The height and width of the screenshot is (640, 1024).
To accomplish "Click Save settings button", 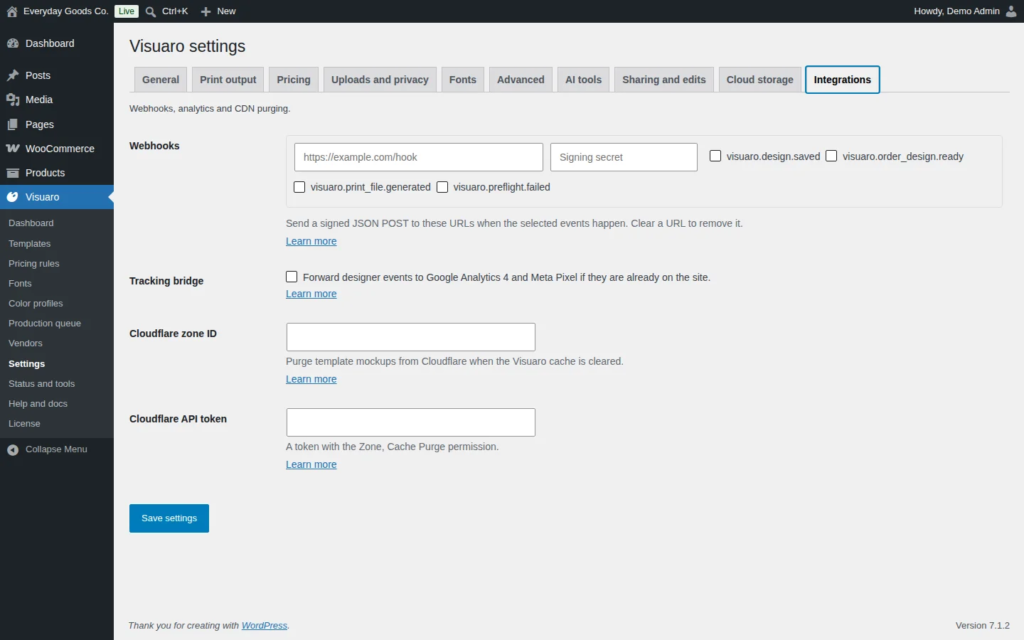I will [169, 518].
